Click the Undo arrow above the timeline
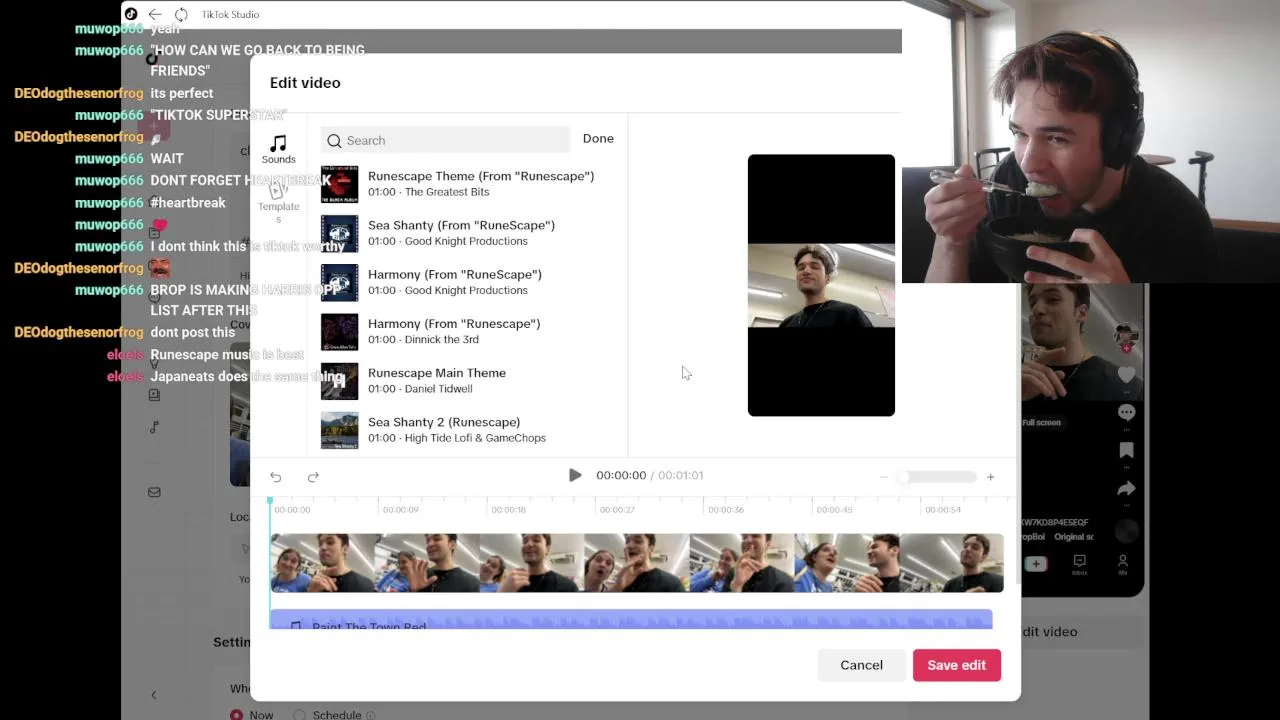 point(276,477)
